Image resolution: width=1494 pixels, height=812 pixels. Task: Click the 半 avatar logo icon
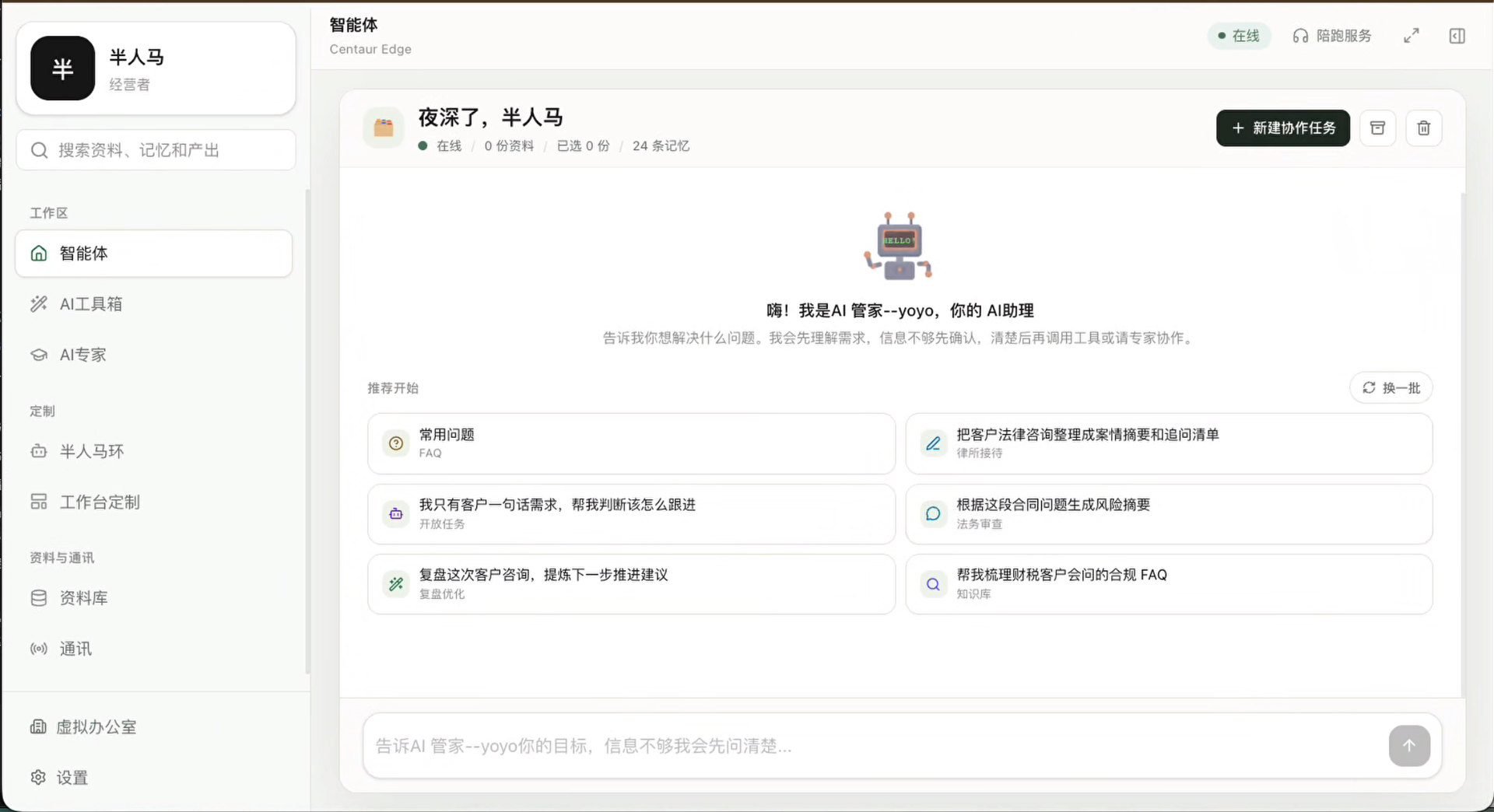point(62,68)
